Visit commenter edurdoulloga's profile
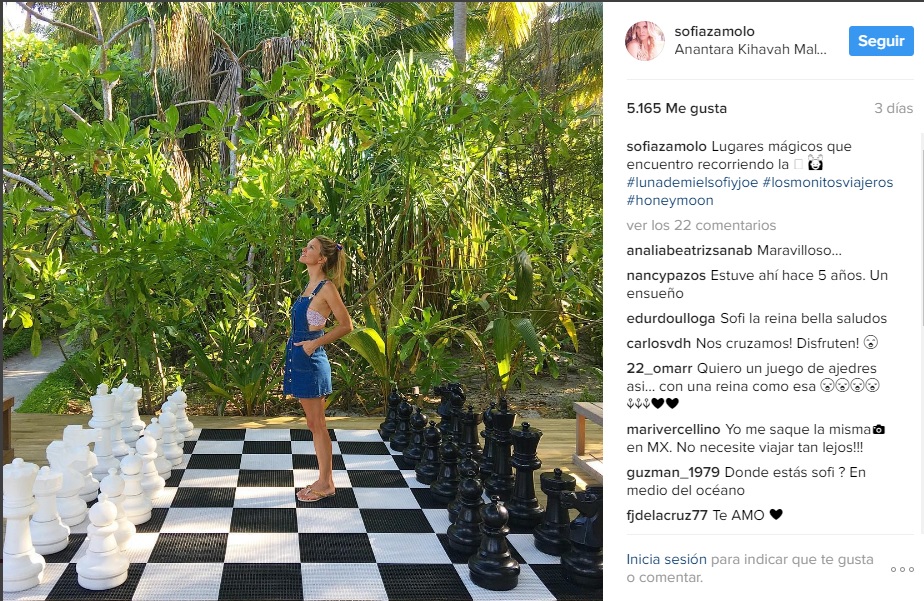The height and width of the screenshot is (601, 924). click(x=671, y=319)
